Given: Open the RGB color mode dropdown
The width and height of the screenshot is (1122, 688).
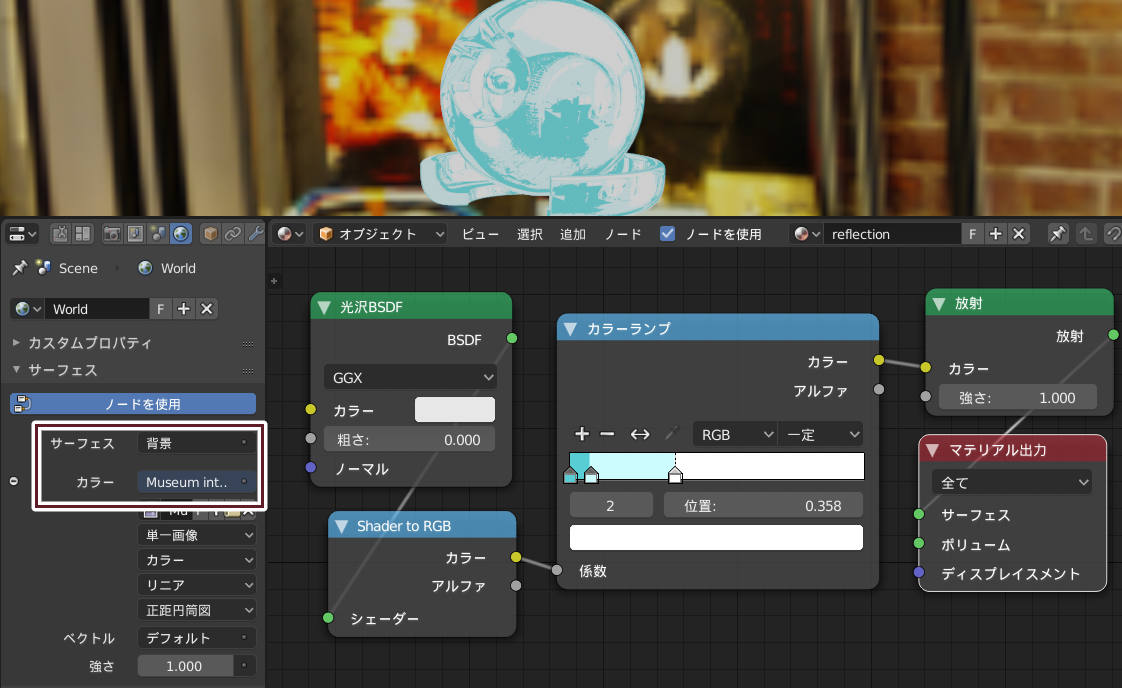Looking at the screenshot, I should pyautogui.click(x=734, y=435).
